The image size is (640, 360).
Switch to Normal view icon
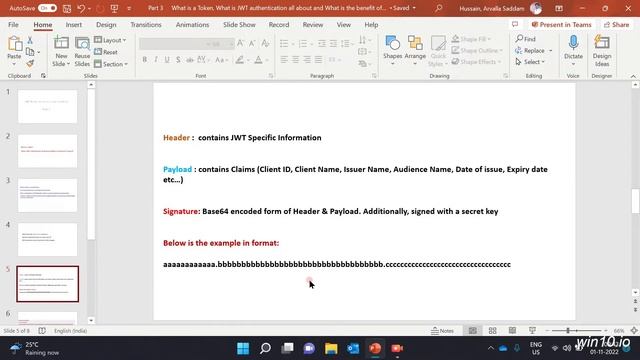point(473,331)
